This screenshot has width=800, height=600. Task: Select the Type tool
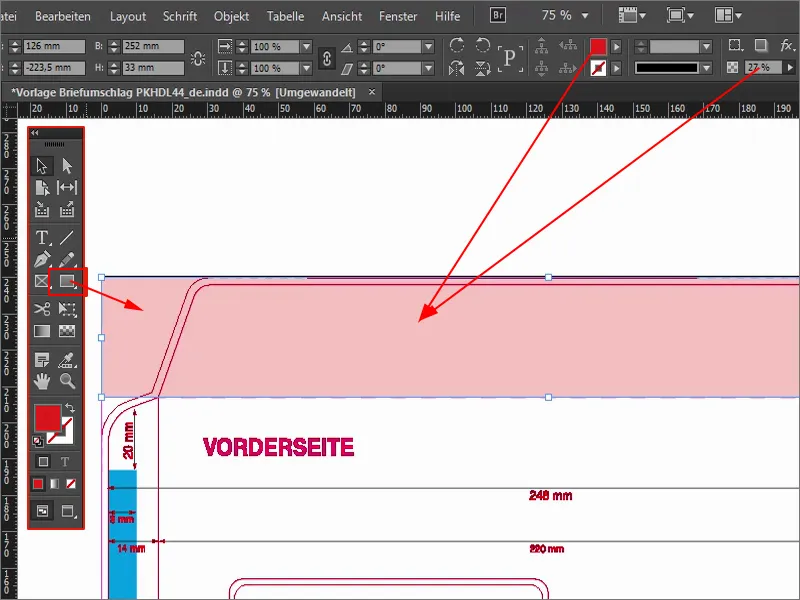[42, 237]
